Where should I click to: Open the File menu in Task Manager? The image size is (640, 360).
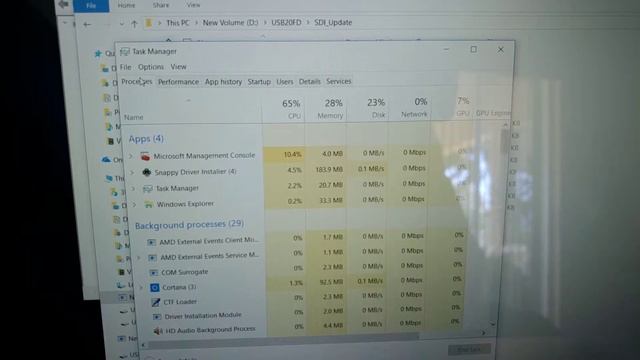click(125, 67)
